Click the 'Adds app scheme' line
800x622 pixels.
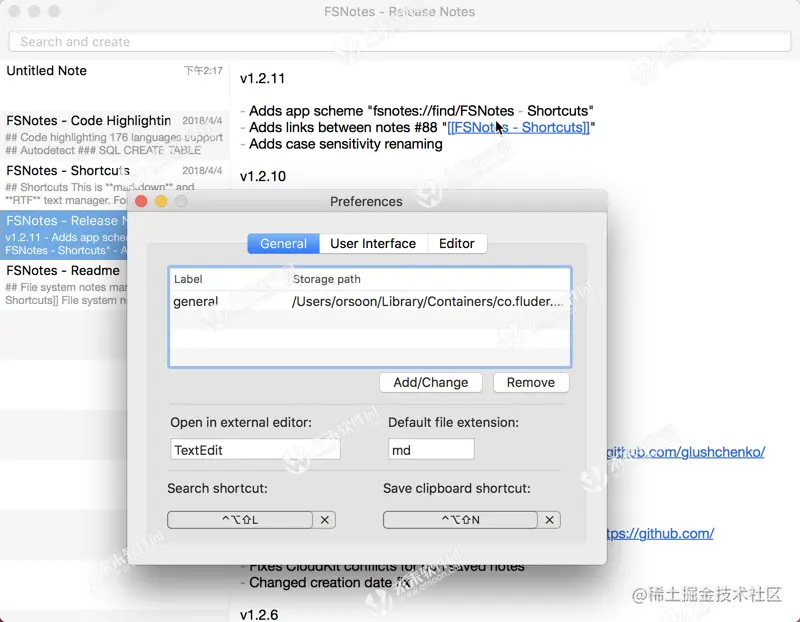(417, 111)
